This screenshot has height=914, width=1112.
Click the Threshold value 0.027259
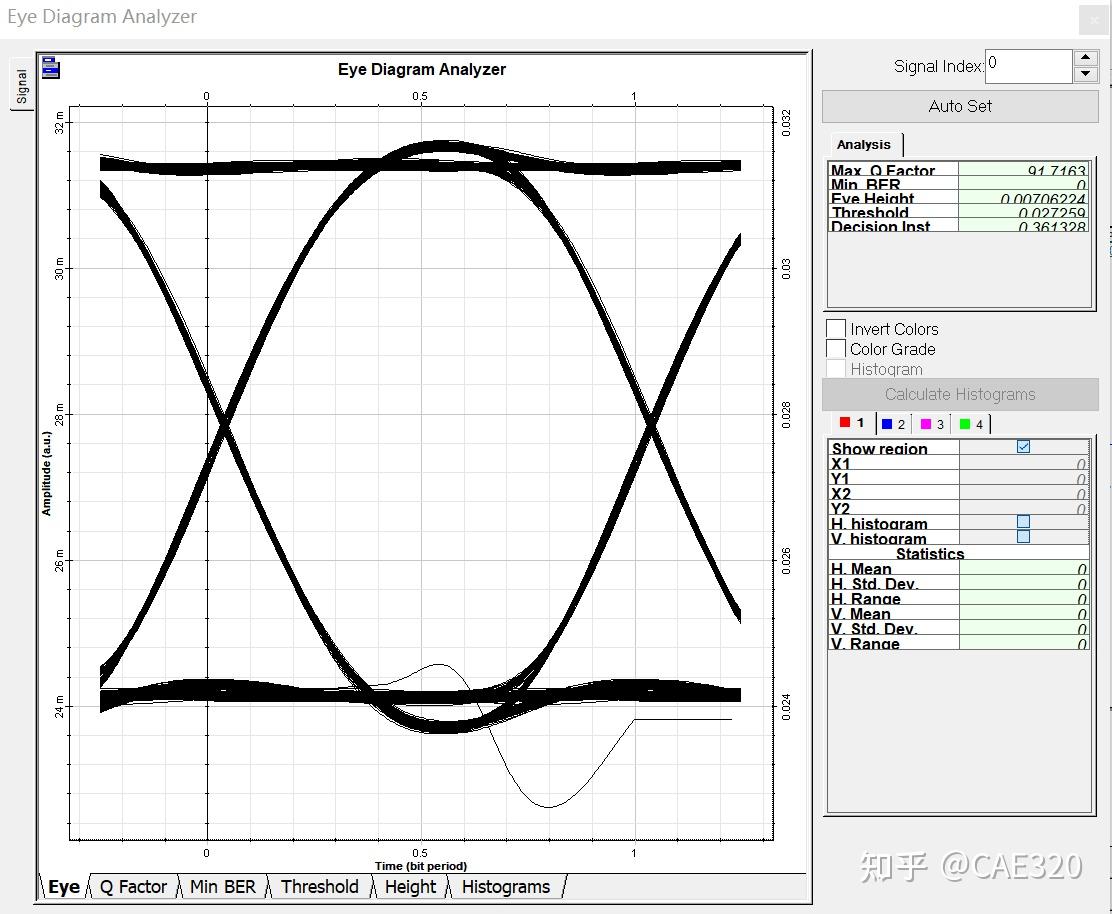tap(1023, 211)
